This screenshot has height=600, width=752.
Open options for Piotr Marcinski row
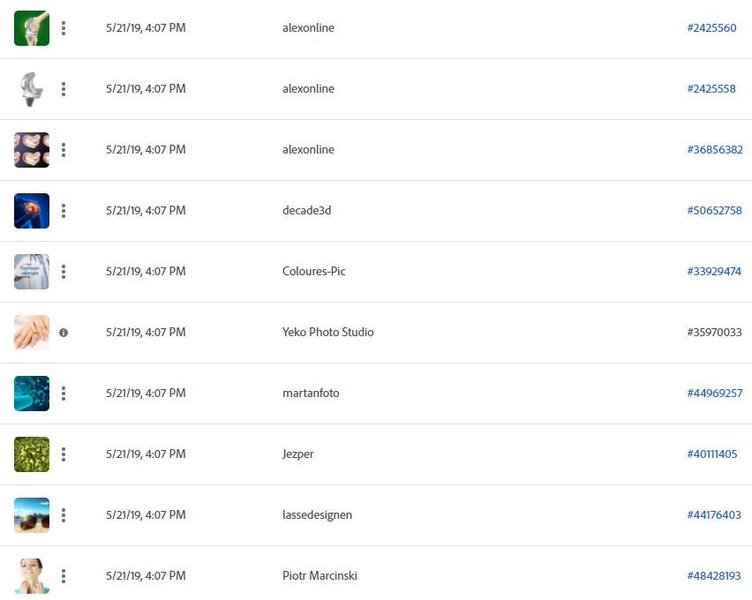pos(63,576)
